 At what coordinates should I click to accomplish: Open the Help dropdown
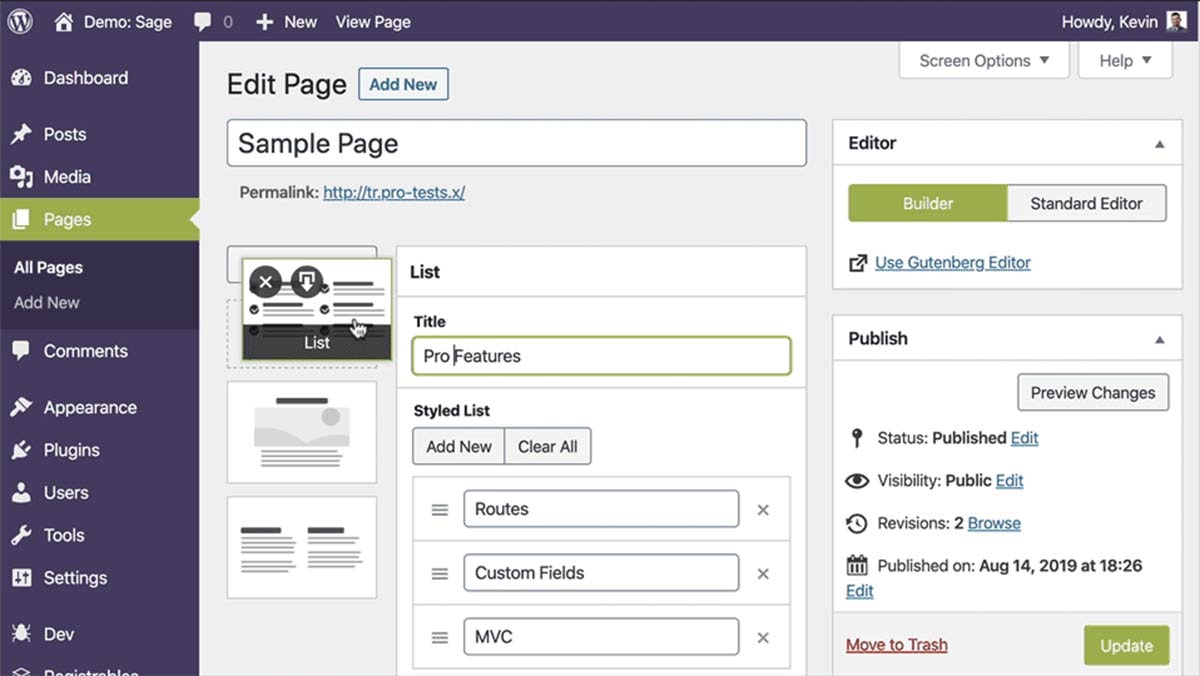tap(1124, 60)
